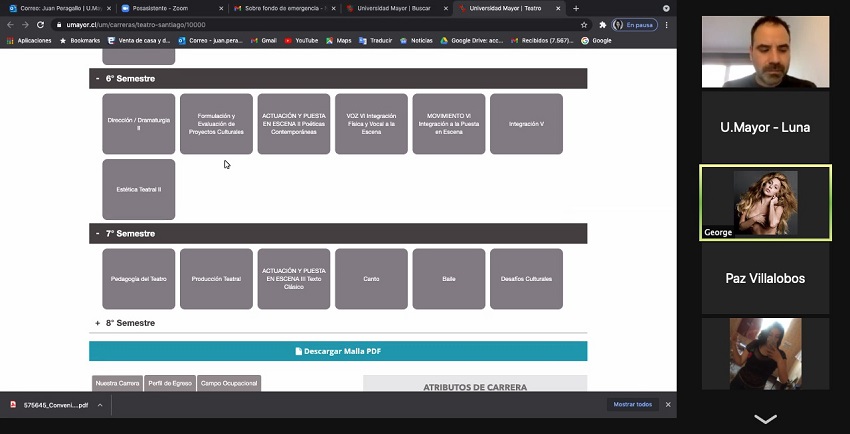This screenshot has width=850, height=434.
Task: Collapse the 6° Semestre section
Action: coord(97,78)
